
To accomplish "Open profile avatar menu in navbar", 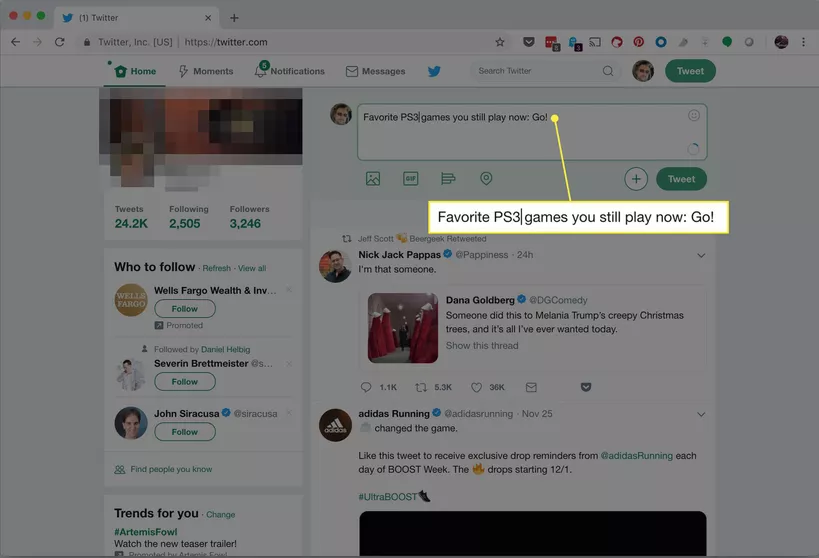I will coord(643,71).
